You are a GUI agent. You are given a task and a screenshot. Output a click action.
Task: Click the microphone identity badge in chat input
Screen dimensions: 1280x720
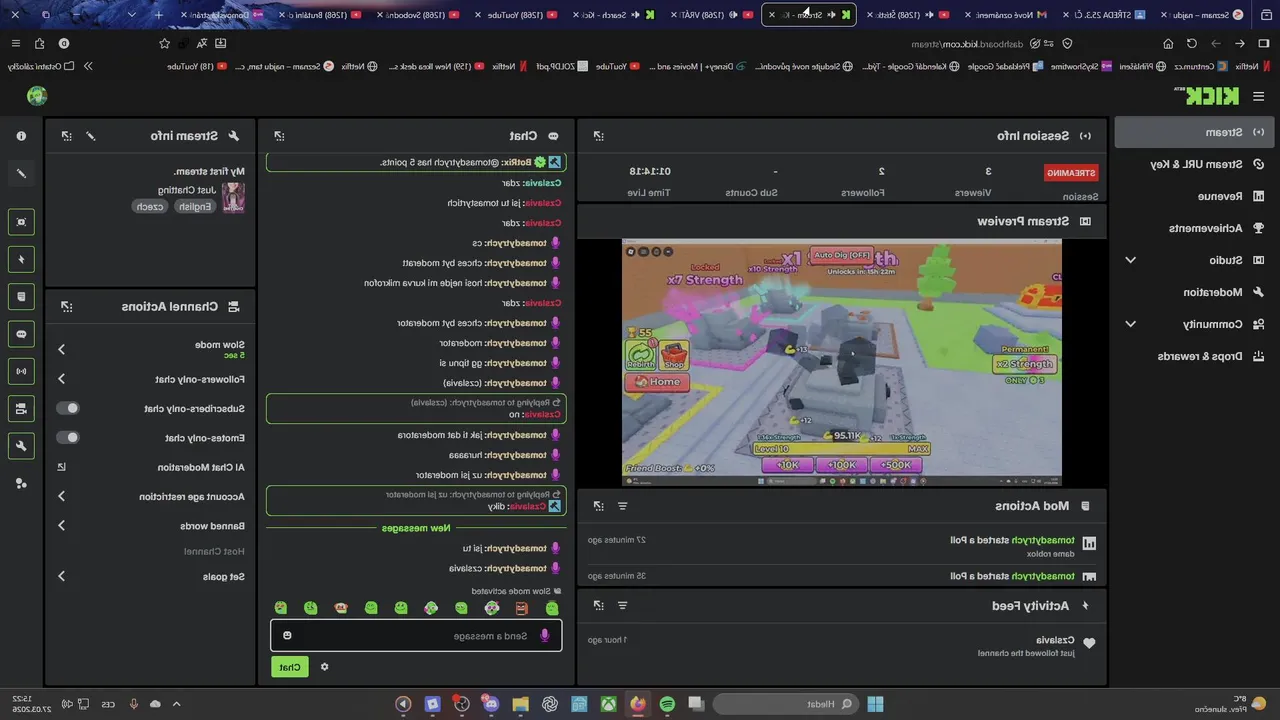(x=545, y=636)
